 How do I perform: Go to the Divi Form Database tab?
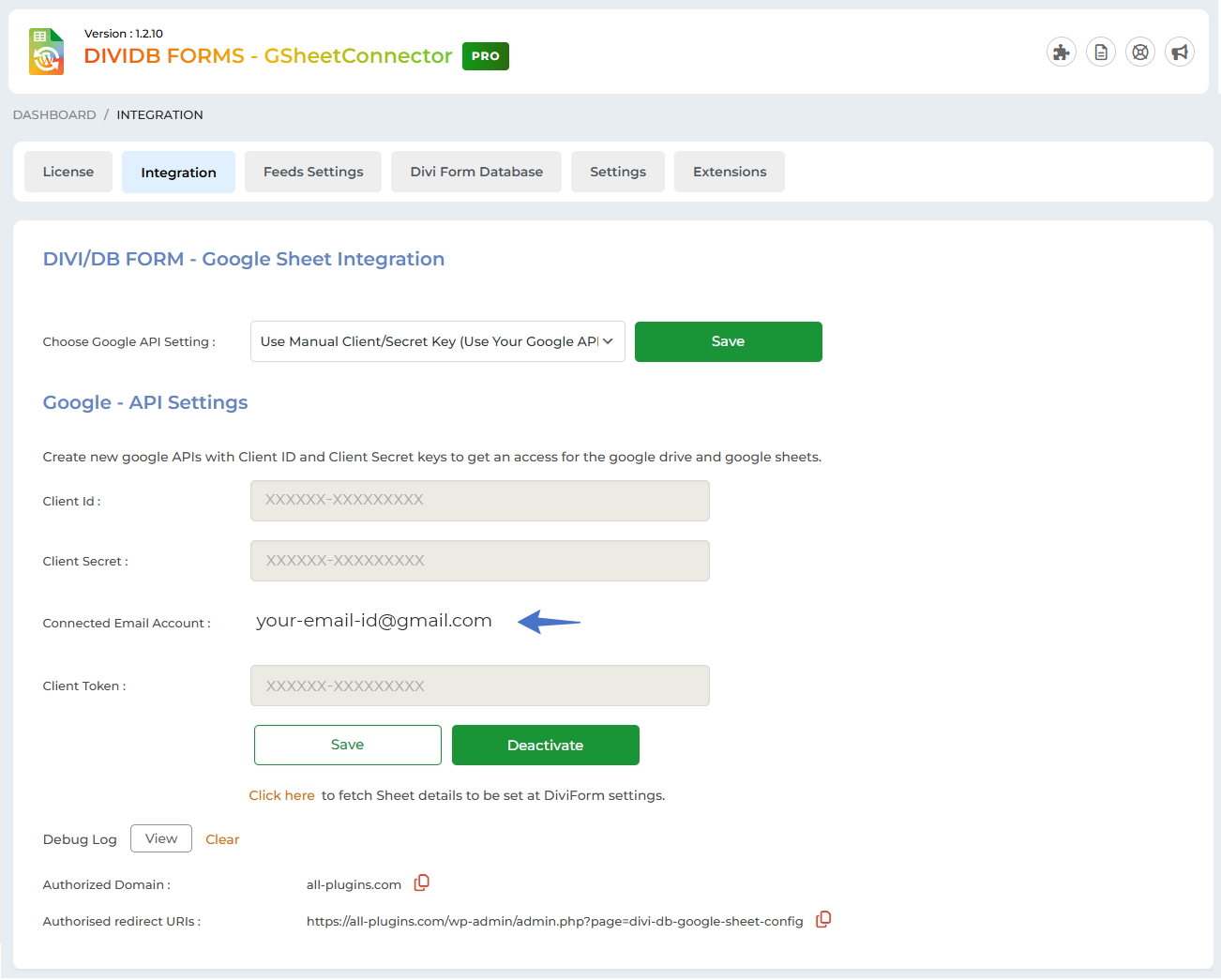(x=476, y=172)
